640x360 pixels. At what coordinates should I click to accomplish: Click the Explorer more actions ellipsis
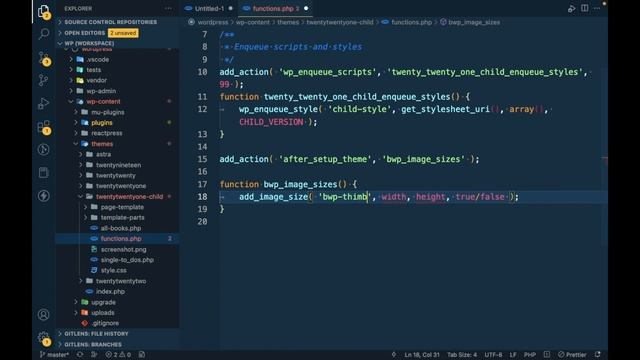point(169,8)
